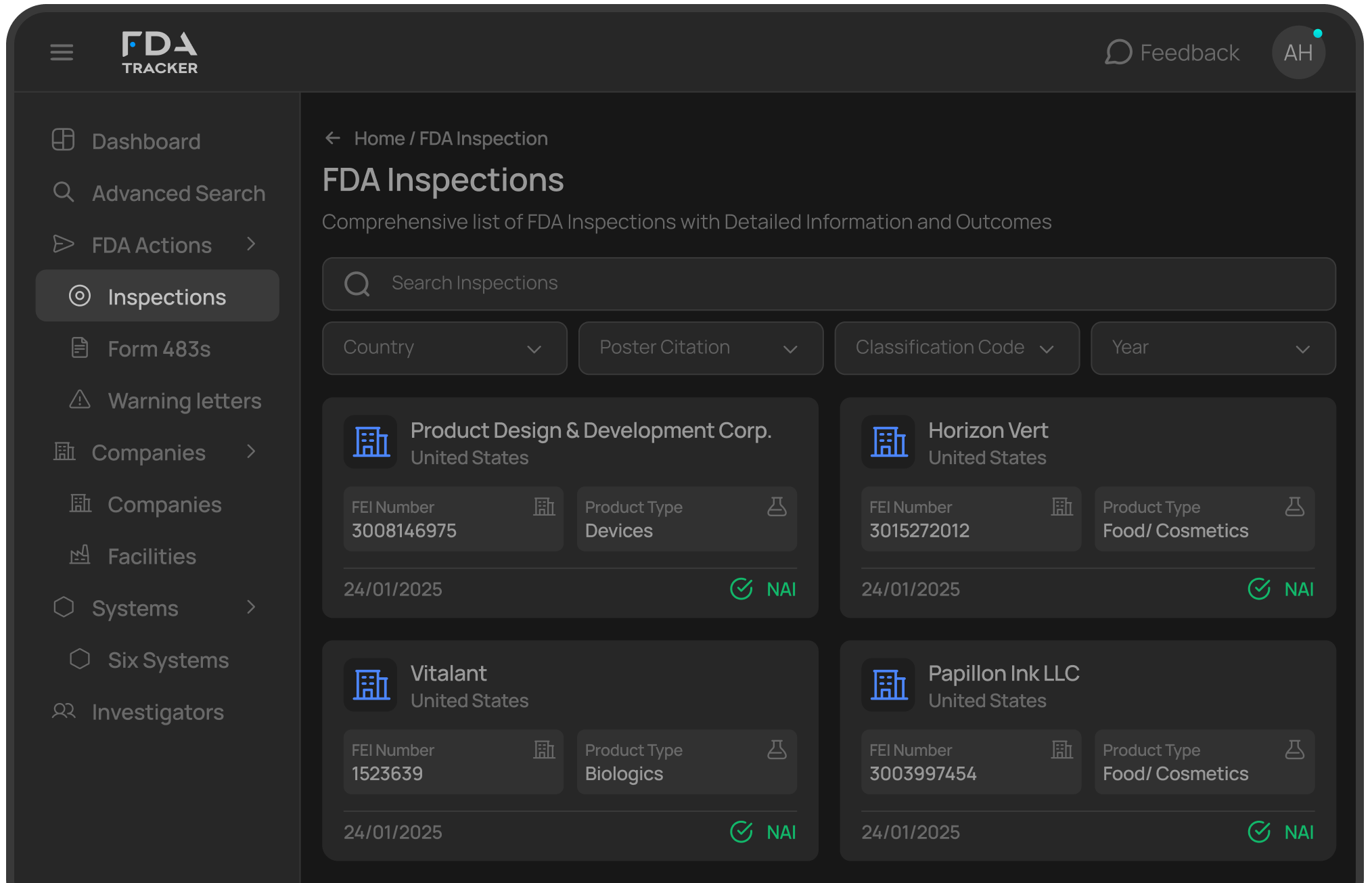This screenshot has height=883, width=1372.
Task: Click the Feedback button
Action: coord(1172,53)
